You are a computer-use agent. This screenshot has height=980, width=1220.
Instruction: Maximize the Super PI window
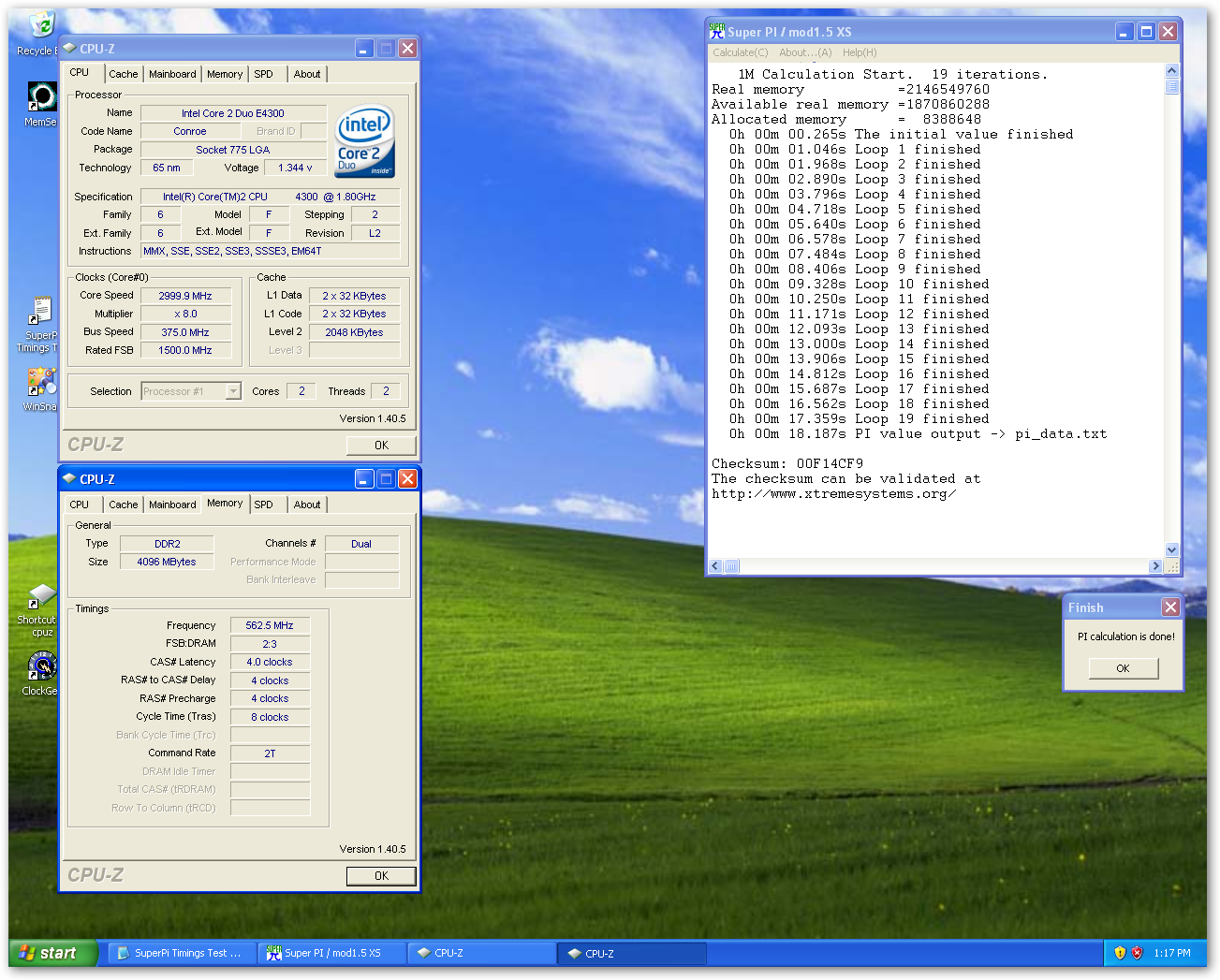coord(1146,32)
